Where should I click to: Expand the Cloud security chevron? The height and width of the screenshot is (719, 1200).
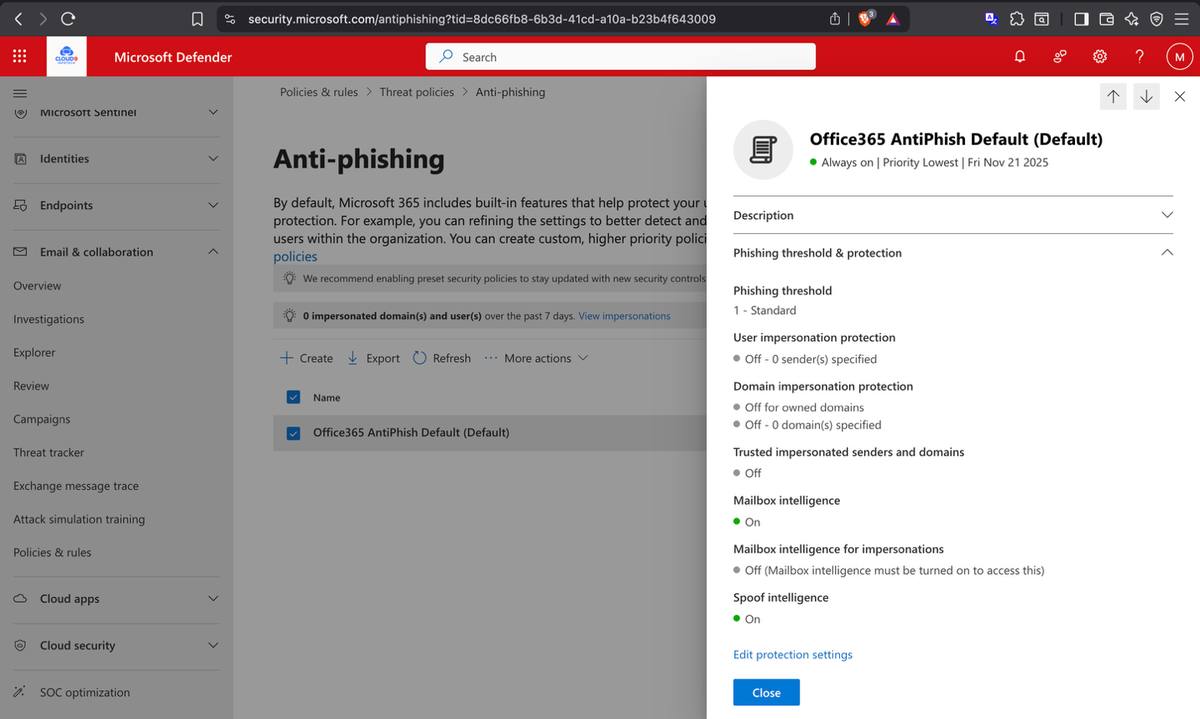click(x=213, y=645)
